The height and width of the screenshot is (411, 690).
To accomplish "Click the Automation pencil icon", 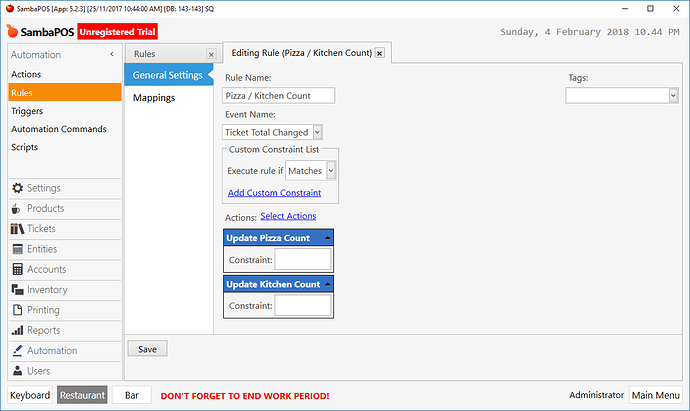I will 18,350.
